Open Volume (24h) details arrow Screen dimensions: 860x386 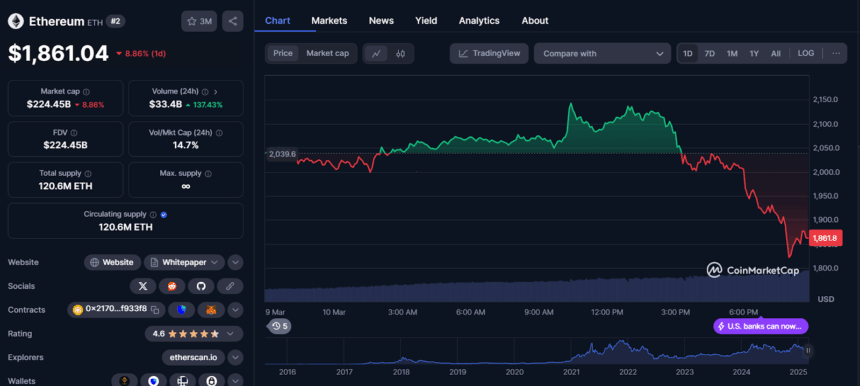coord(216,92)
